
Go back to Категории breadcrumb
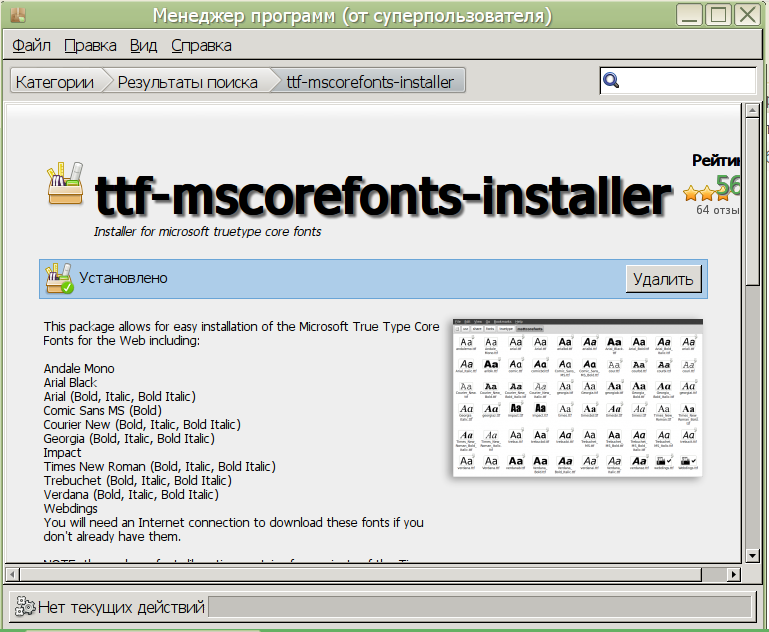pyautogui.click(x=55, y=82)
